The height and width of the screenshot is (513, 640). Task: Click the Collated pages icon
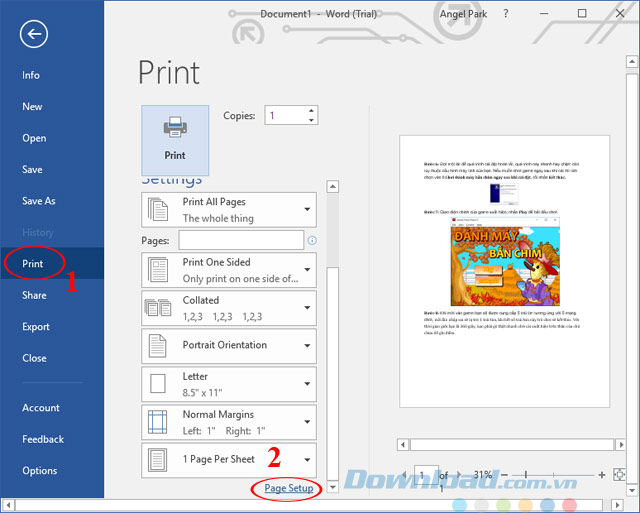158,308
